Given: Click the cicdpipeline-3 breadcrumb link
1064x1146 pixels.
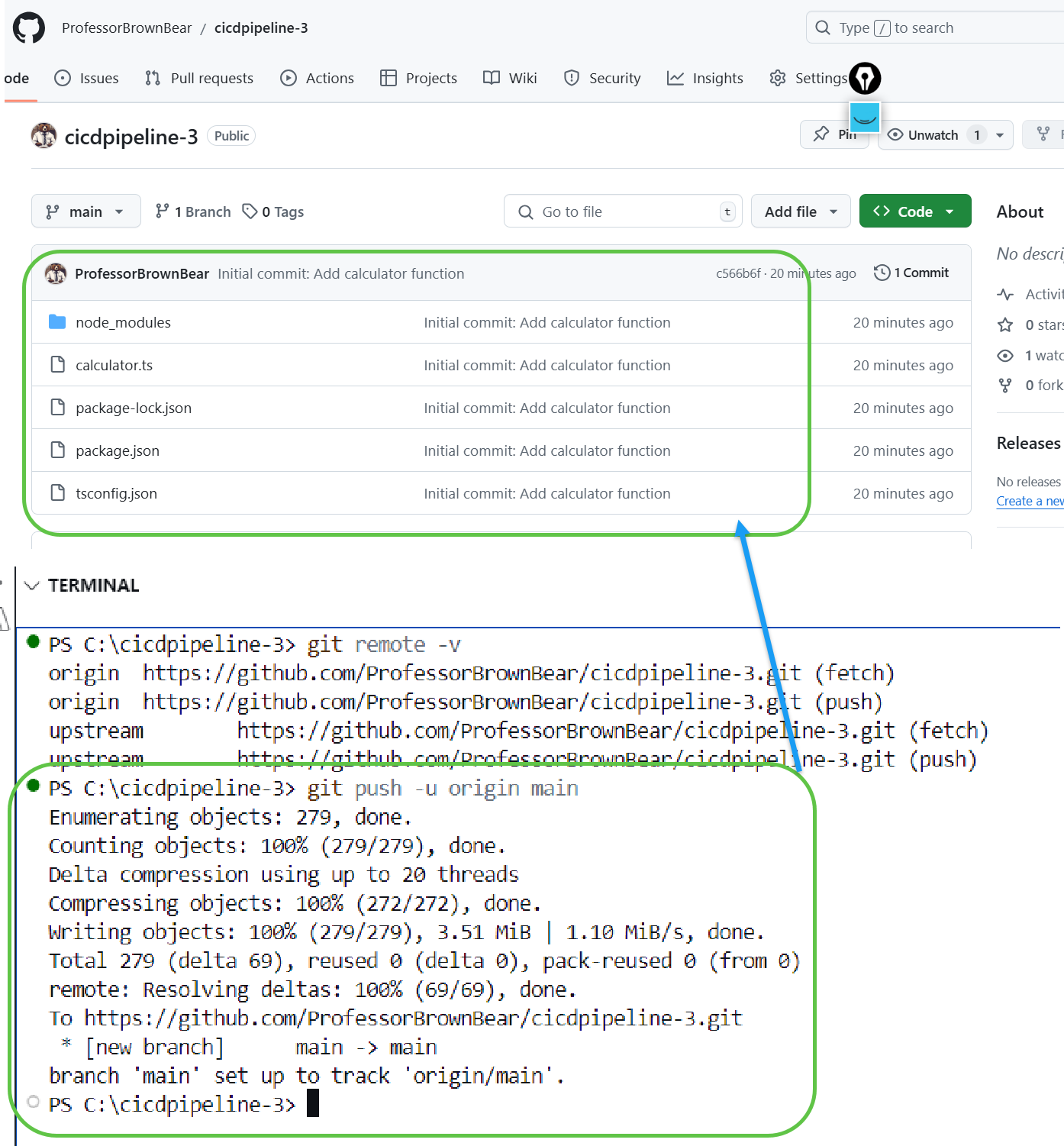Looking at the screenshot, I should tap(261, 27).
